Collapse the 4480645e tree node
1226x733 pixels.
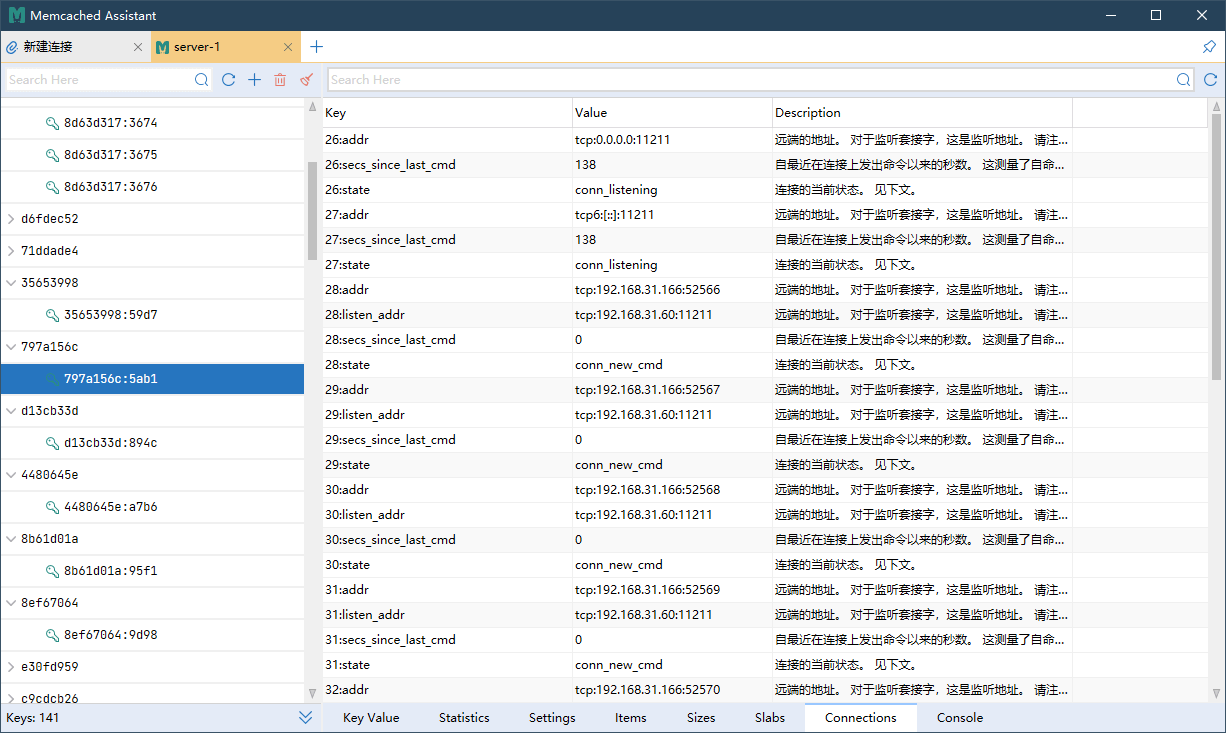pyautogui.click(x=10, y=475)
